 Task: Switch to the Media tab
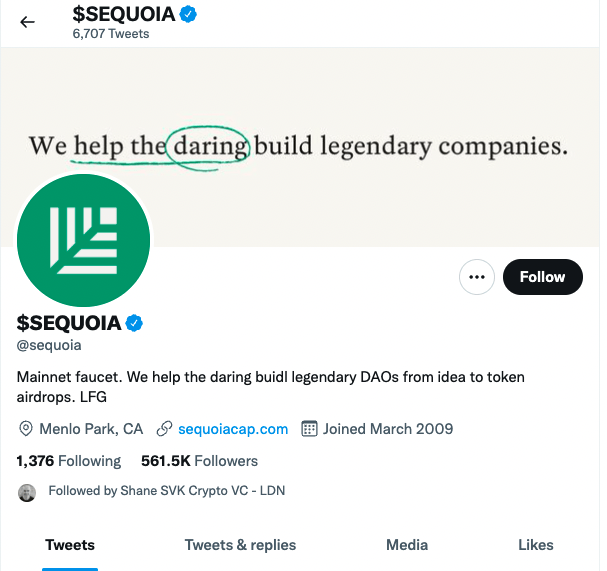pyautogui.click(x=407, y=545)
